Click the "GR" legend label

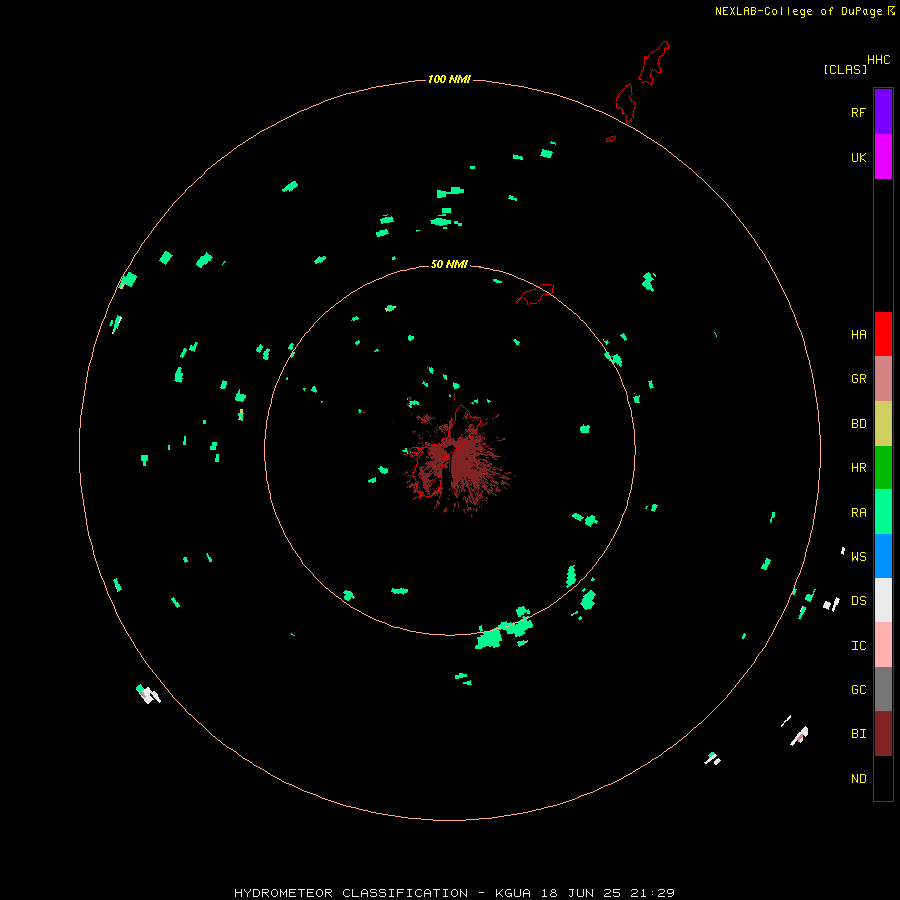(x=858, y=379)
